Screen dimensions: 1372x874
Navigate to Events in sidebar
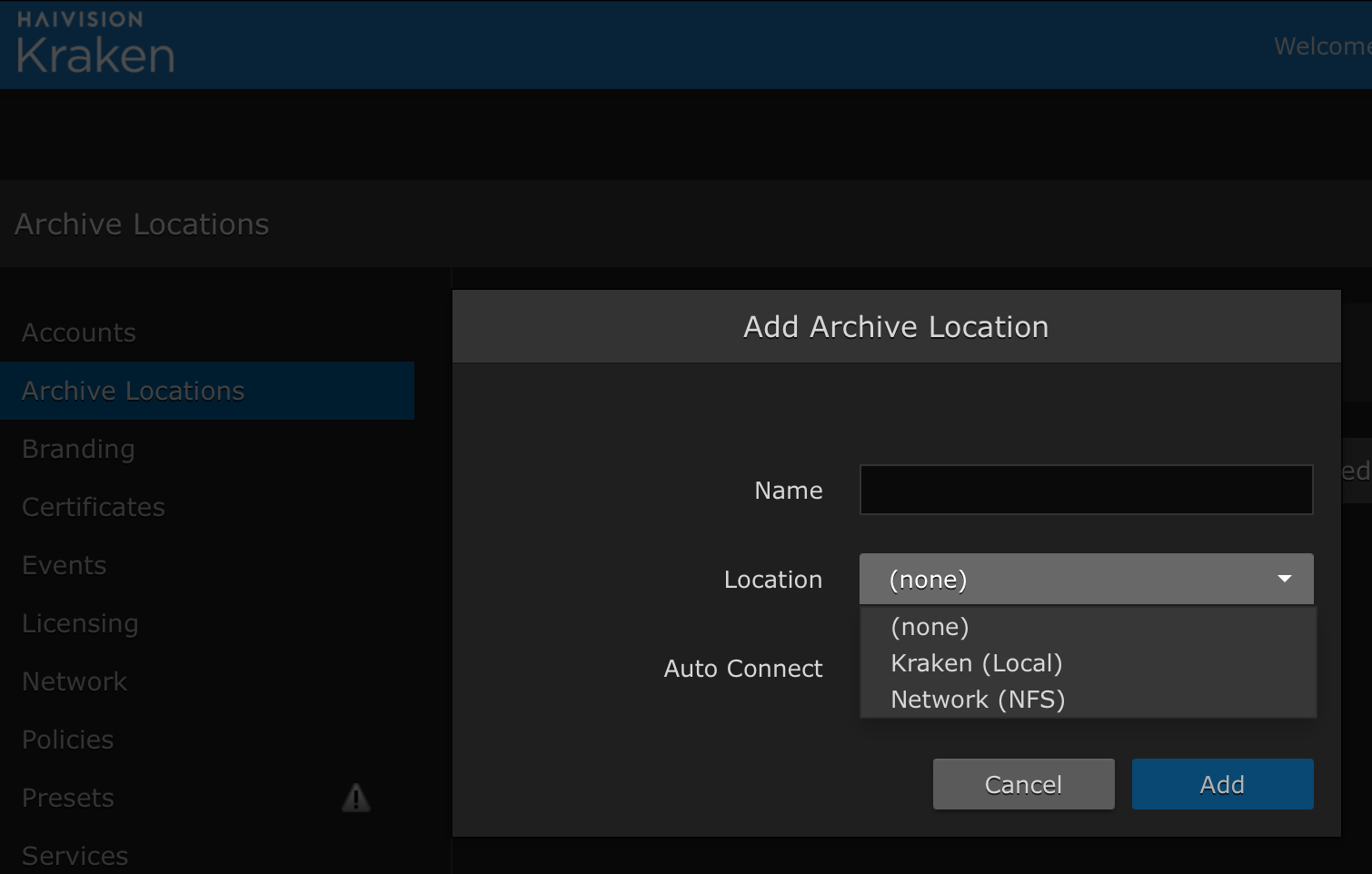[65, 565]
